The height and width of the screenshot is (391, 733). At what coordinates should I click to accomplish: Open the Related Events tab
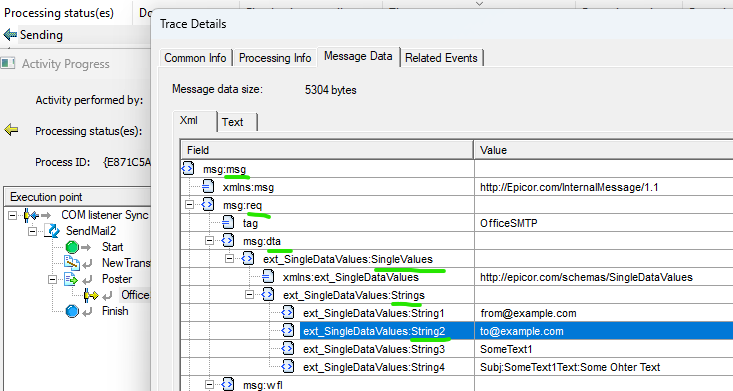[441, 58]
